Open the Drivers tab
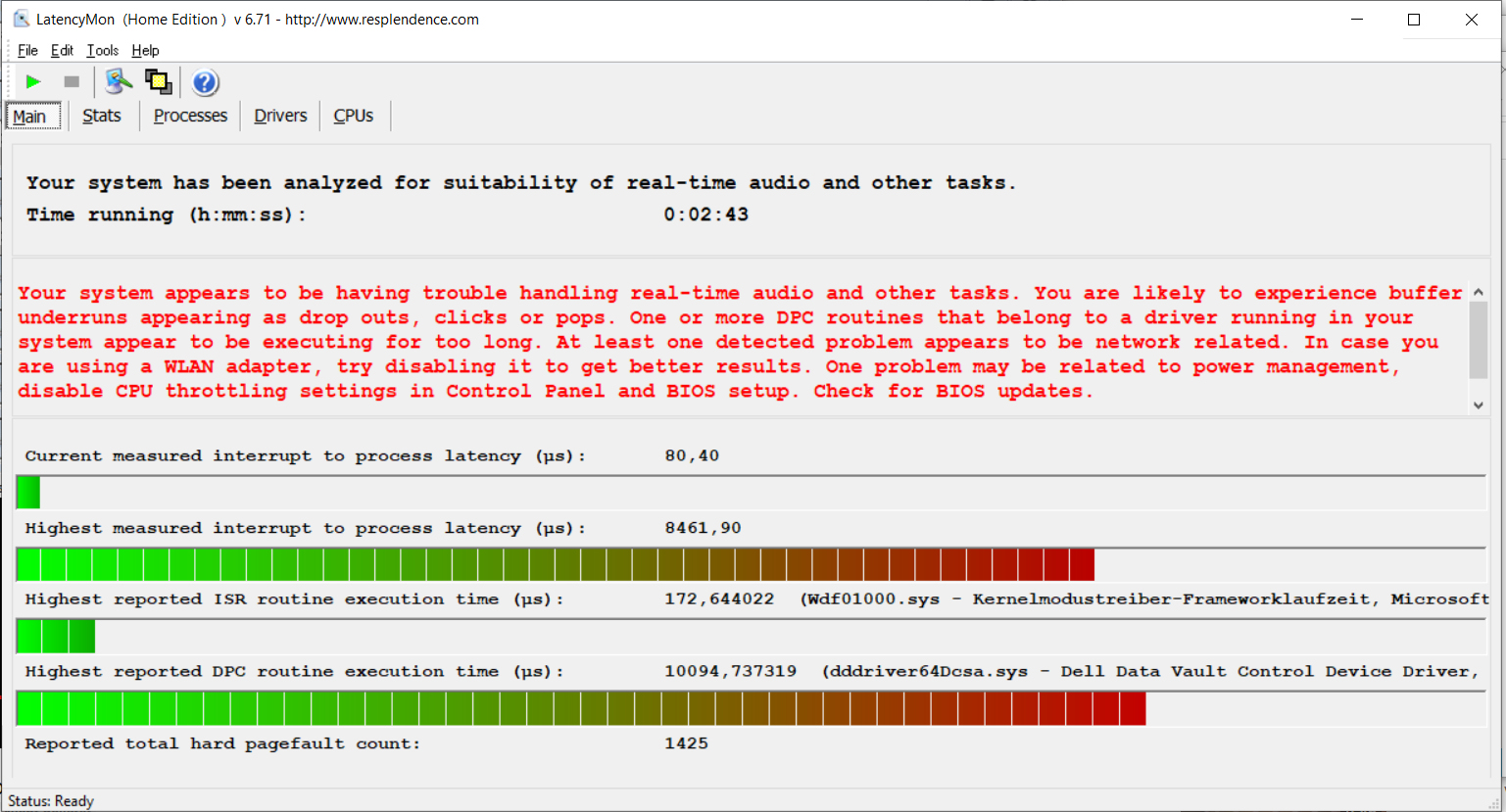This screenshot has width=1506, height=812. coord(280,116)
